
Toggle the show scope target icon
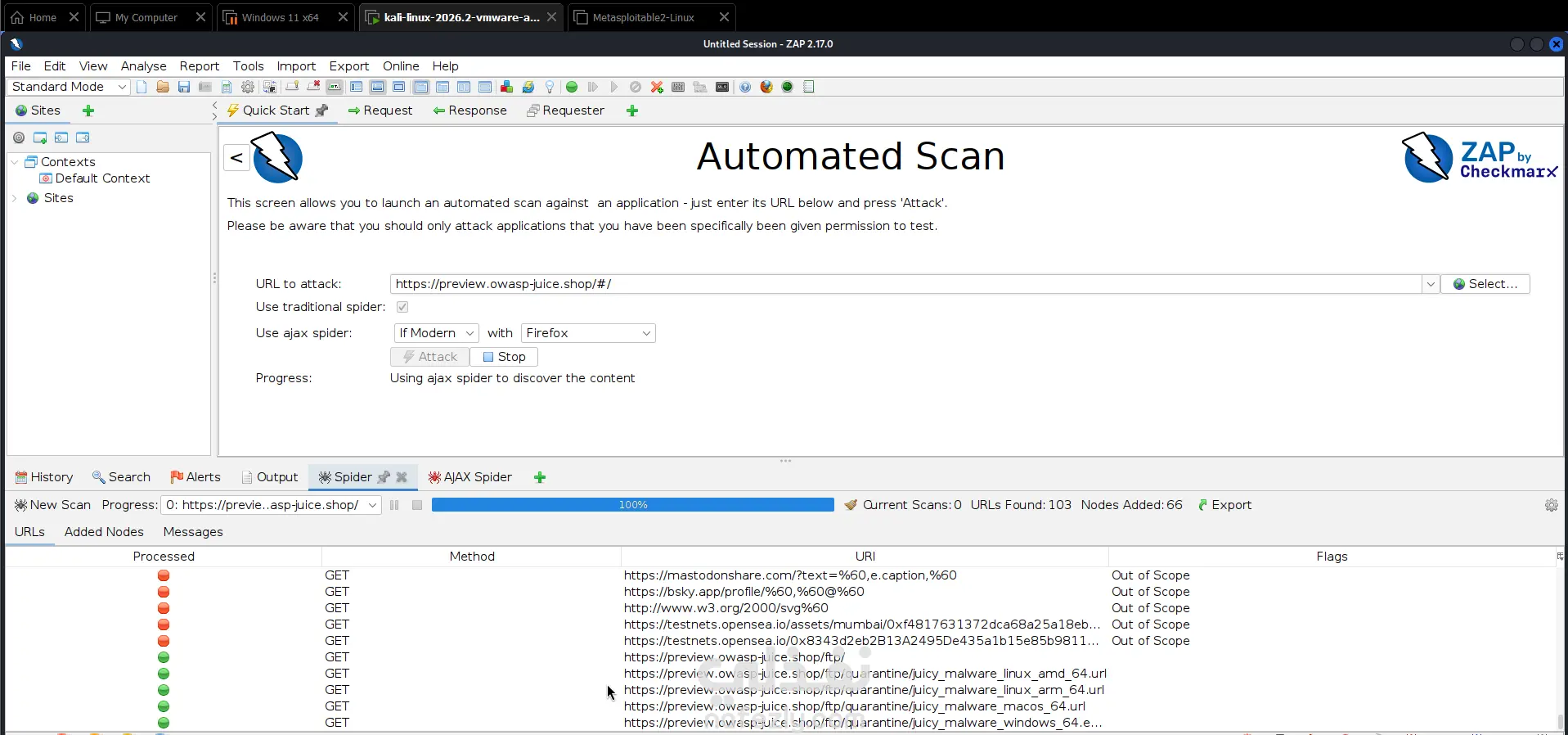(x=19, y=138)
